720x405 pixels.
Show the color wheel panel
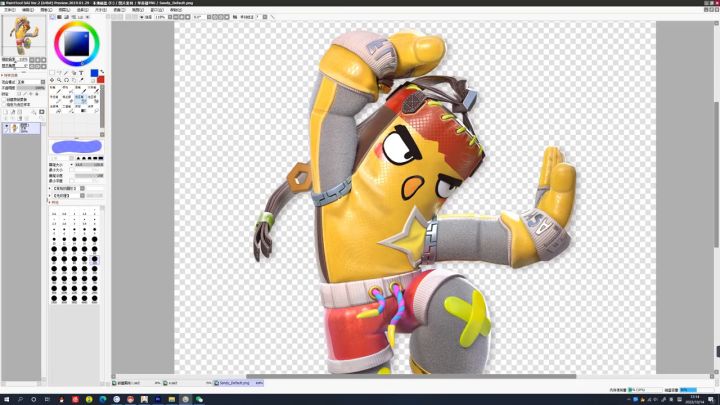[52, 17]
